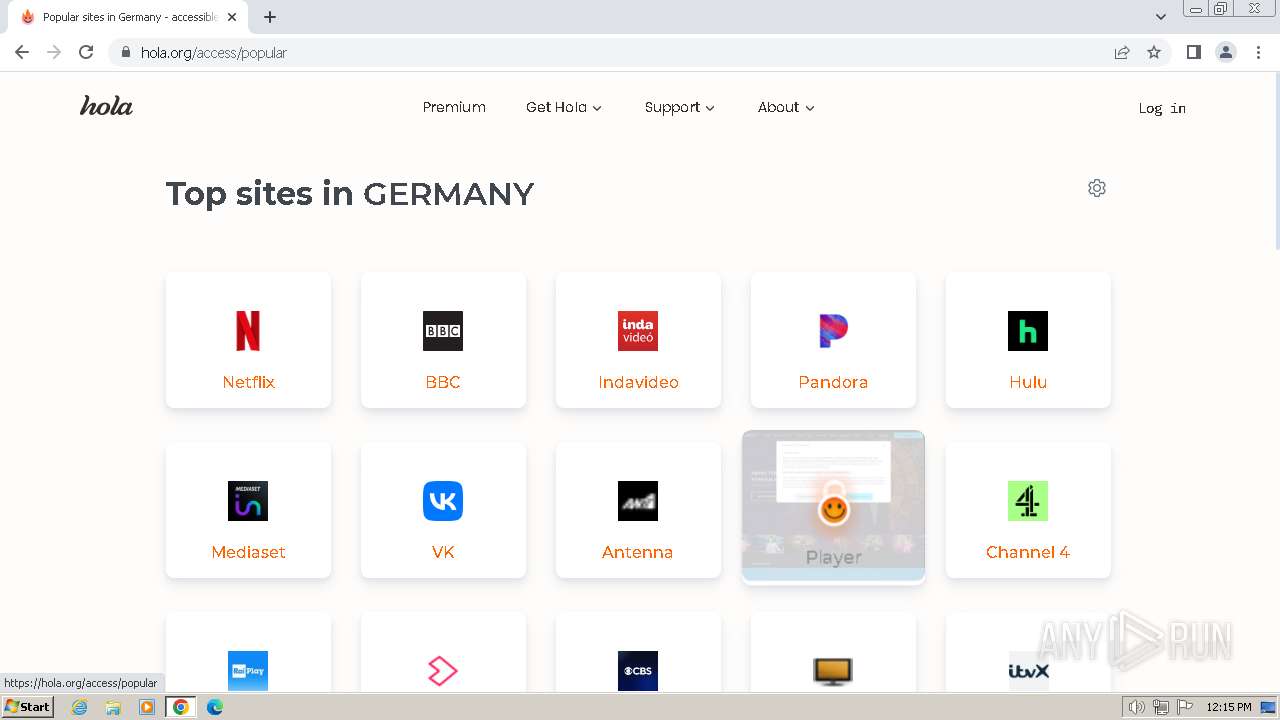Screen dimensions: 1280x720
Task: Open the Chrome three-dot menu
Action: coord(1258,52)
